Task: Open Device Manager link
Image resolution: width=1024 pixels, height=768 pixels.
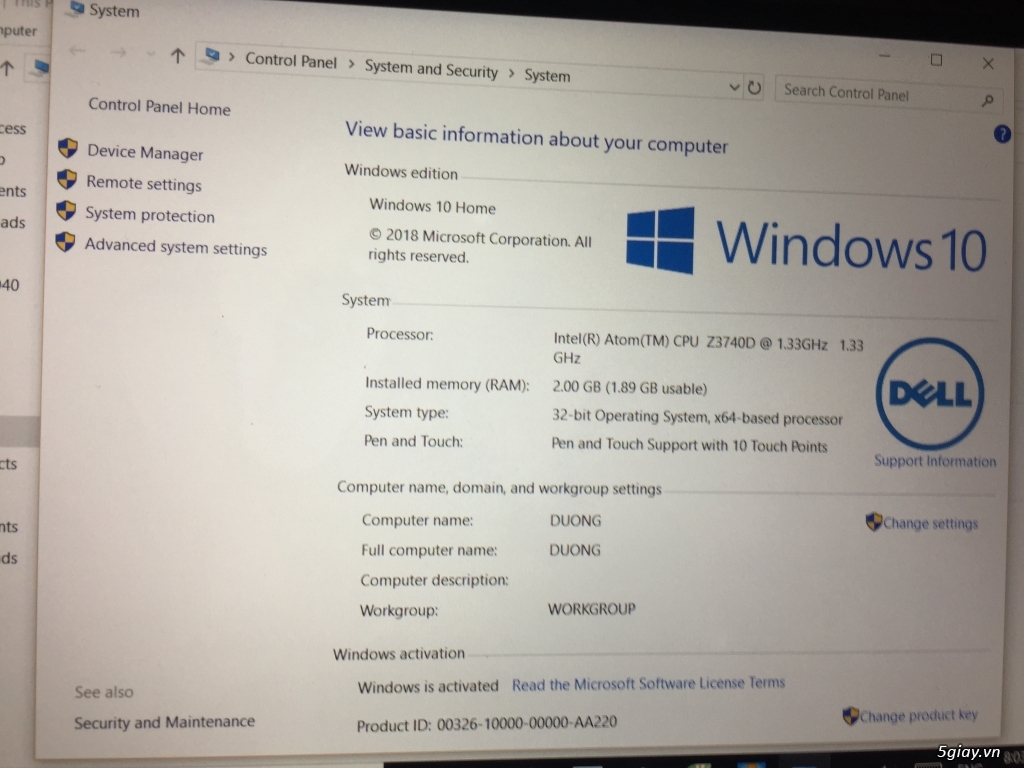Action: point(145,153)
